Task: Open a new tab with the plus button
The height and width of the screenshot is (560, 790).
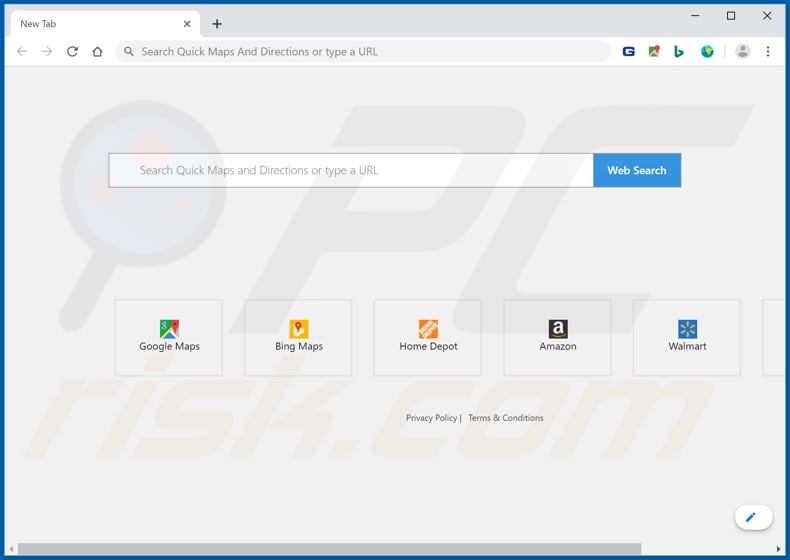Action: [217, 24]
